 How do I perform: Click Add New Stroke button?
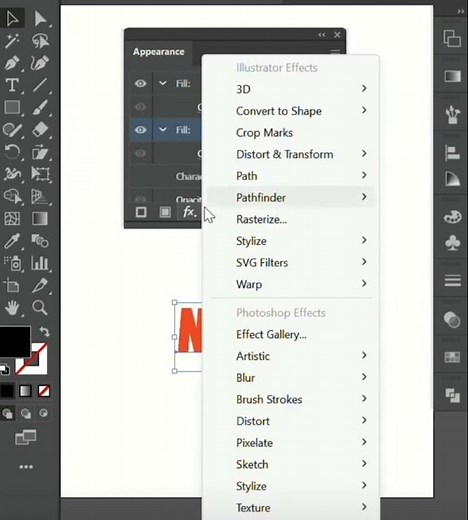[141, 212]
